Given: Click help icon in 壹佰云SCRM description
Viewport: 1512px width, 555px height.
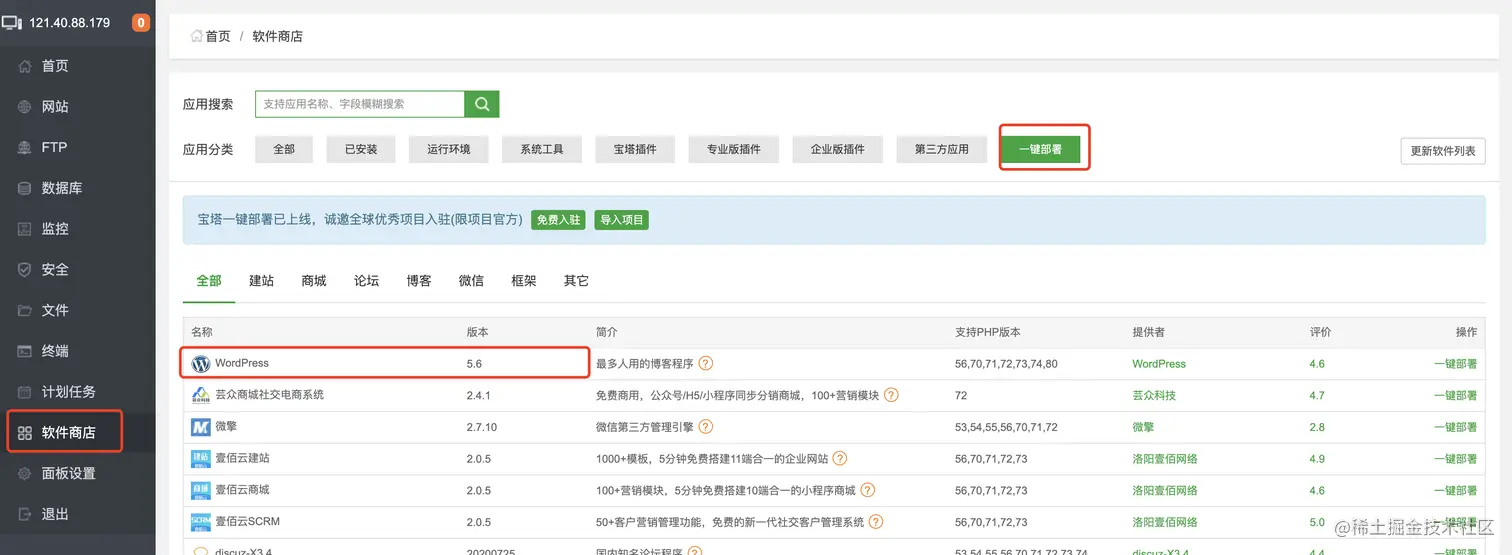Looking at the screenshot, I should click(877, 522).
